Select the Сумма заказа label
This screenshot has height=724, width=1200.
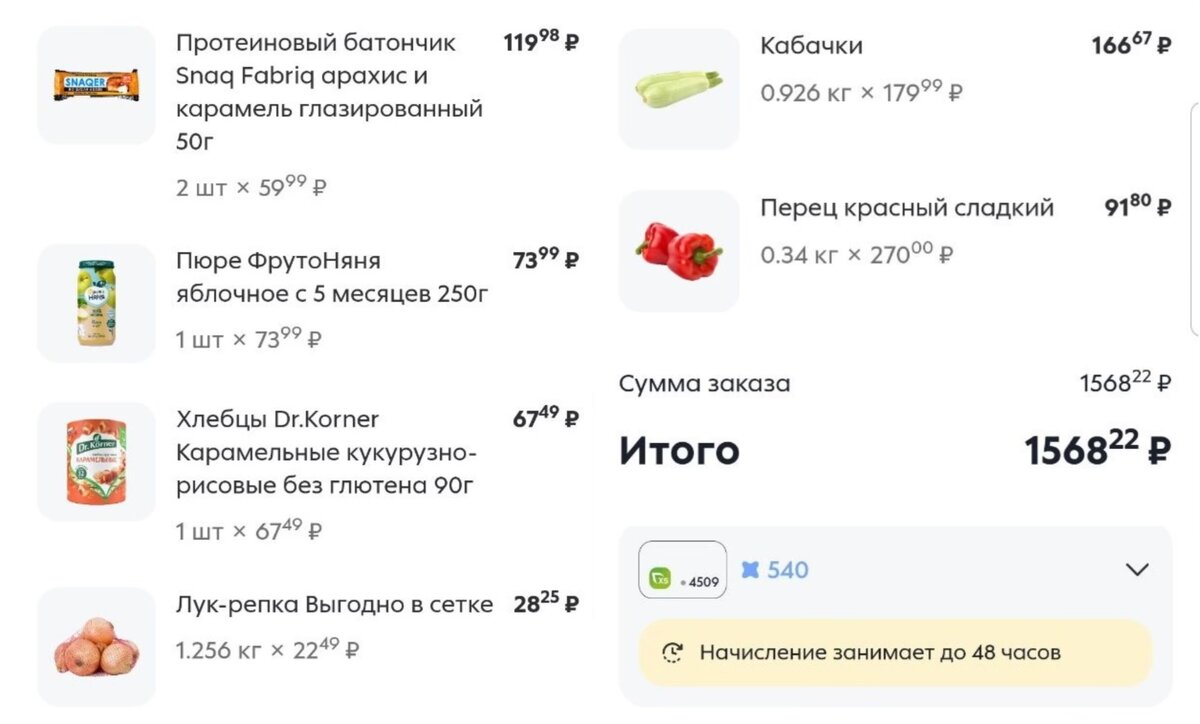pyautogui.click(x=706, y=383)
